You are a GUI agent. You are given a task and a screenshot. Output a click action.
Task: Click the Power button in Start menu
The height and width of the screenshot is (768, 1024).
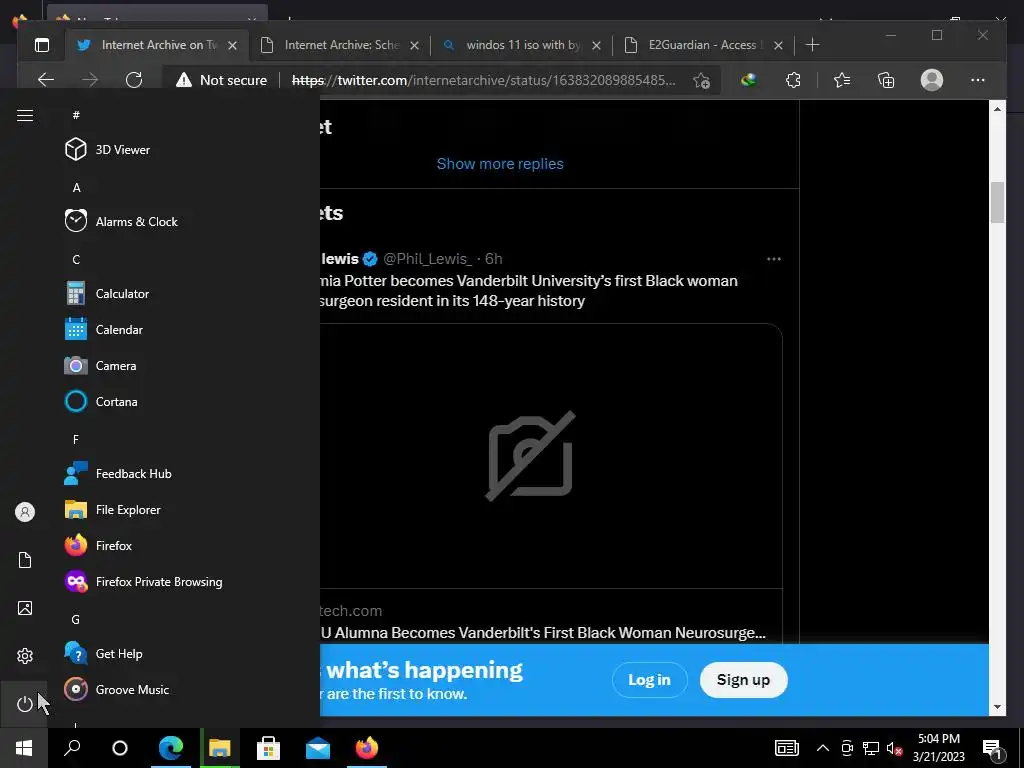[24, 704]
